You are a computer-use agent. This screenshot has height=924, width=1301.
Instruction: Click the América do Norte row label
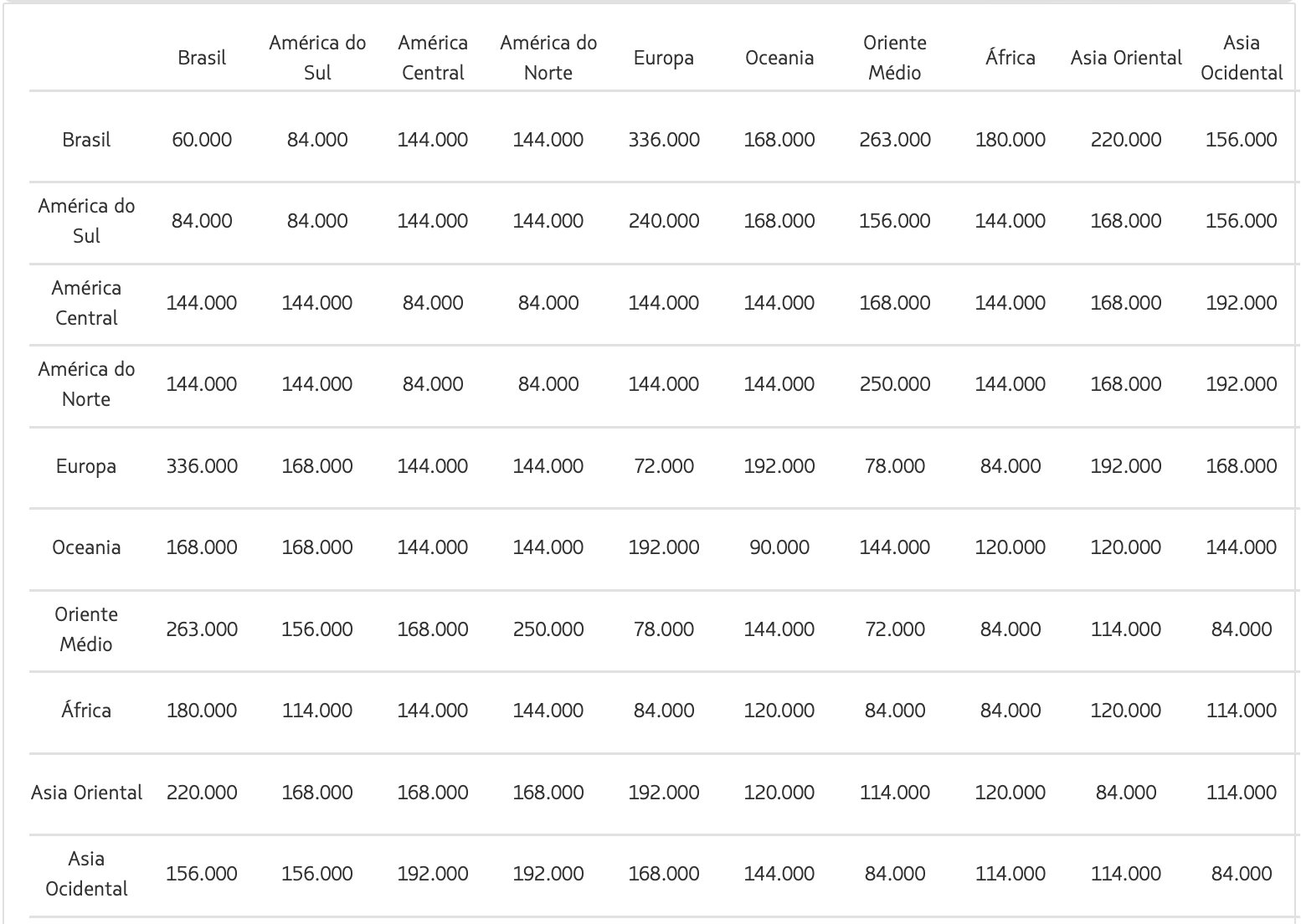point(86,384)
